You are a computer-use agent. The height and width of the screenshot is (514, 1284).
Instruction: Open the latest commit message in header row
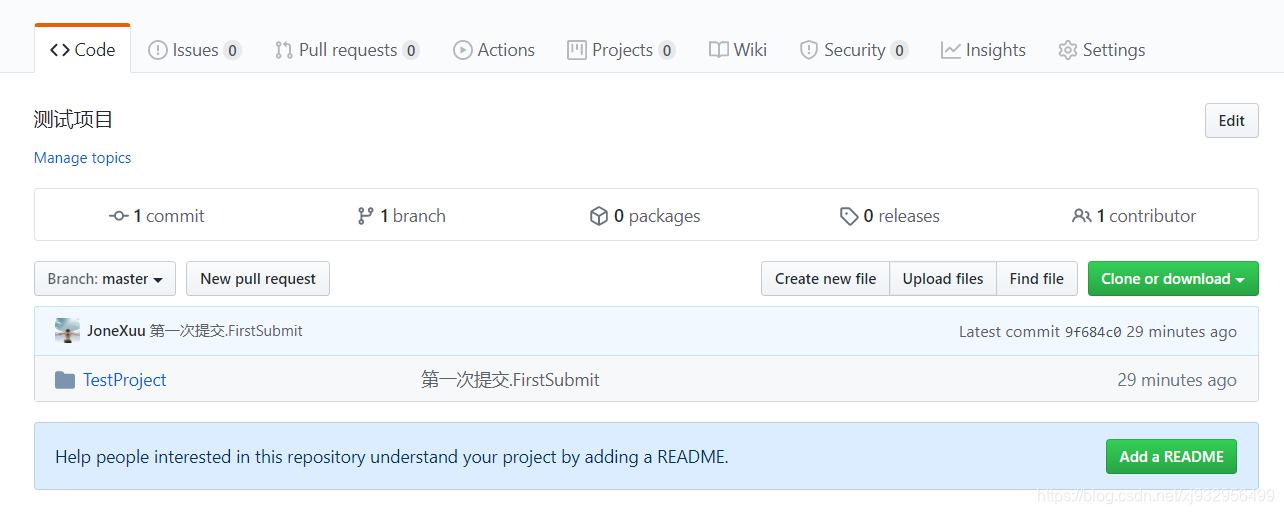coord(226,331)
